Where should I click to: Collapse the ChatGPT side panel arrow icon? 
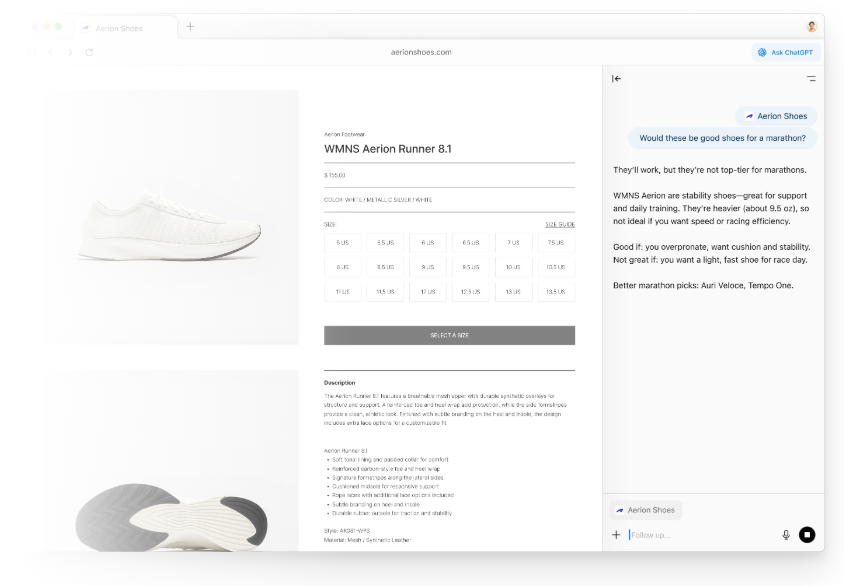click(x=616, y=79)
